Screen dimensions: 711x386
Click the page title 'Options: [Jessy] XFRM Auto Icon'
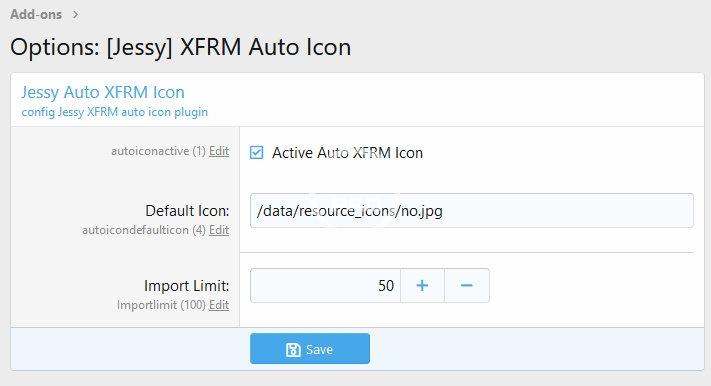pyautogui.click(x=180, y=47)
